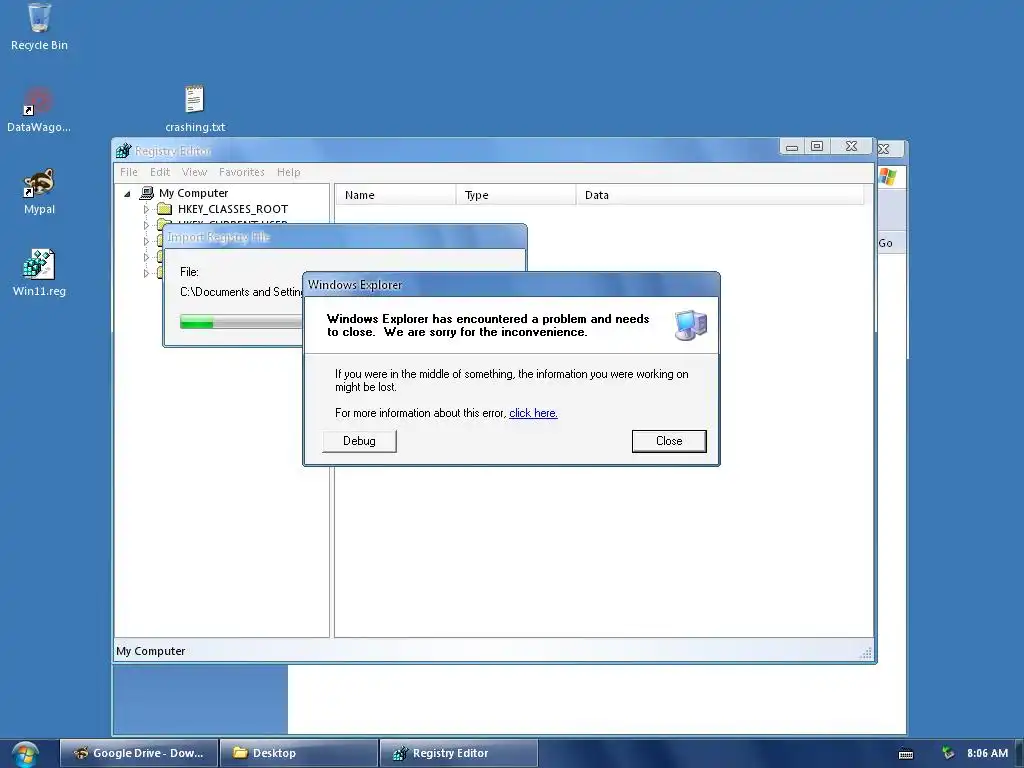Click the keyboard icon in system tray
The width and height of the screenshot is (1024, 768).
(906, 754)
